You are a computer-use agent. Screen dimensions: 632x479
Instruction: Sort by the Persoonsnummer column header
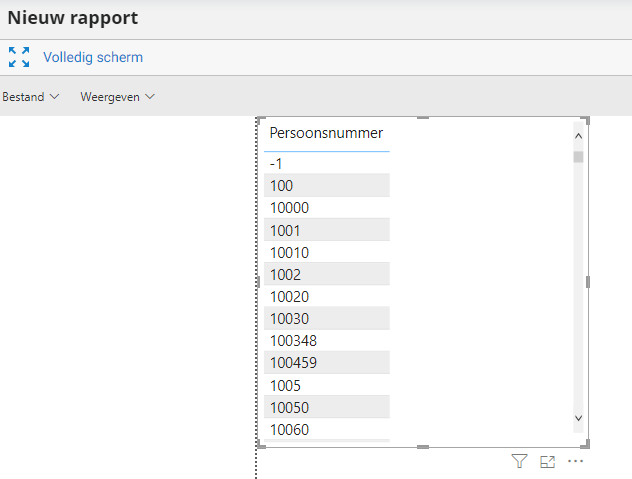pyautogui.click(x=326, y=133)
